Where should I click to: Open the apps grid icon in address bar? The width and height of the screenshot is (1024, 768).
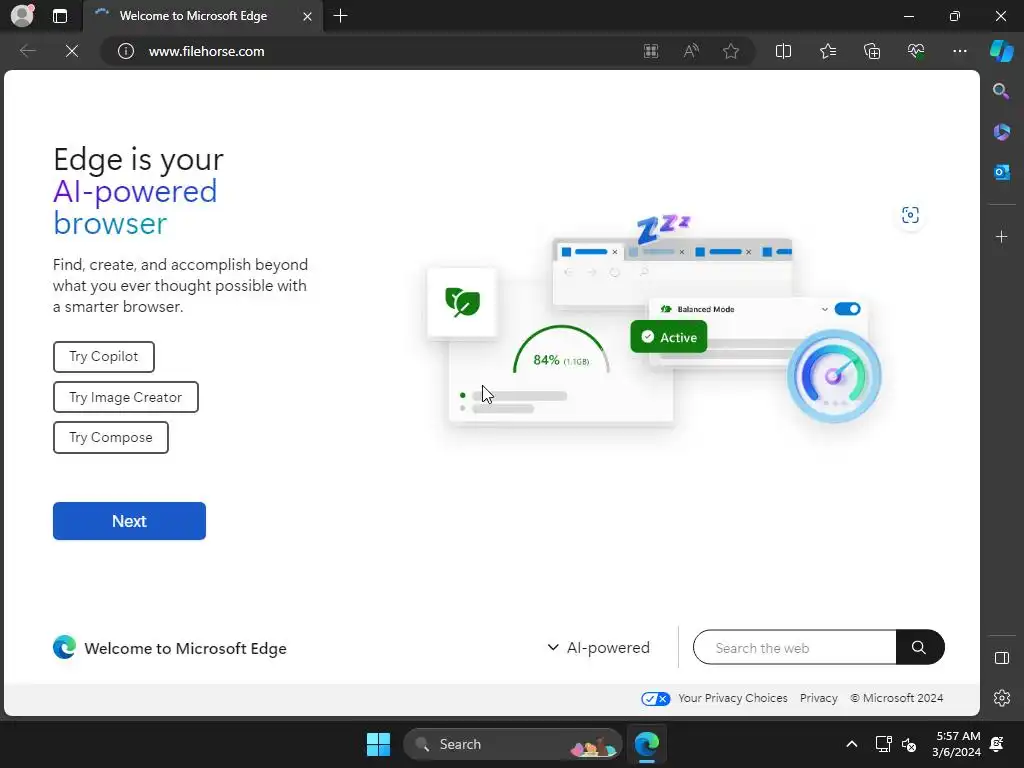(651, 51)
